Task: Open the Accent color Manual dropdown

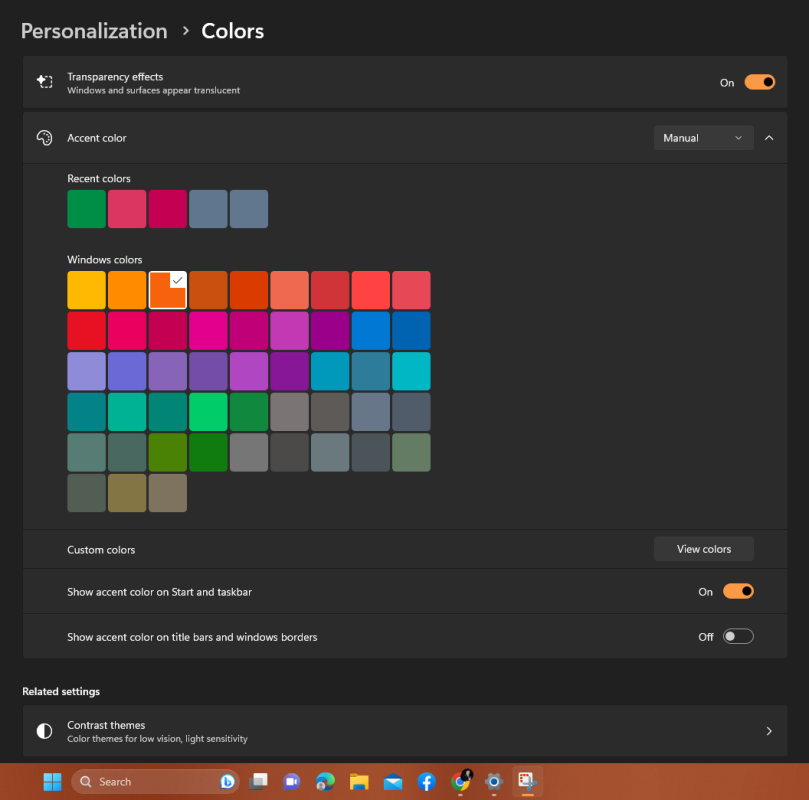Action: [703, 138]
